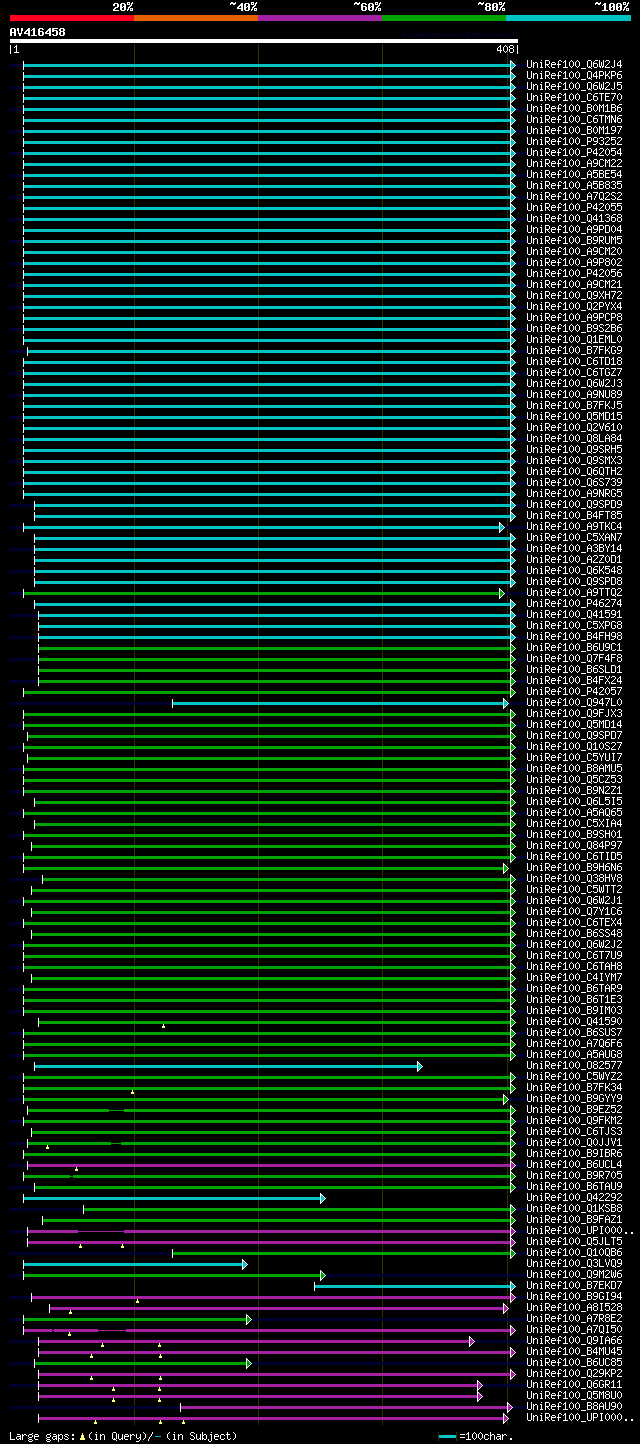Screen dimensions: 640x1444
Task: Select hit label UniRef100_A9NU89
Action: pyautogui.click(x=574, y=395)
